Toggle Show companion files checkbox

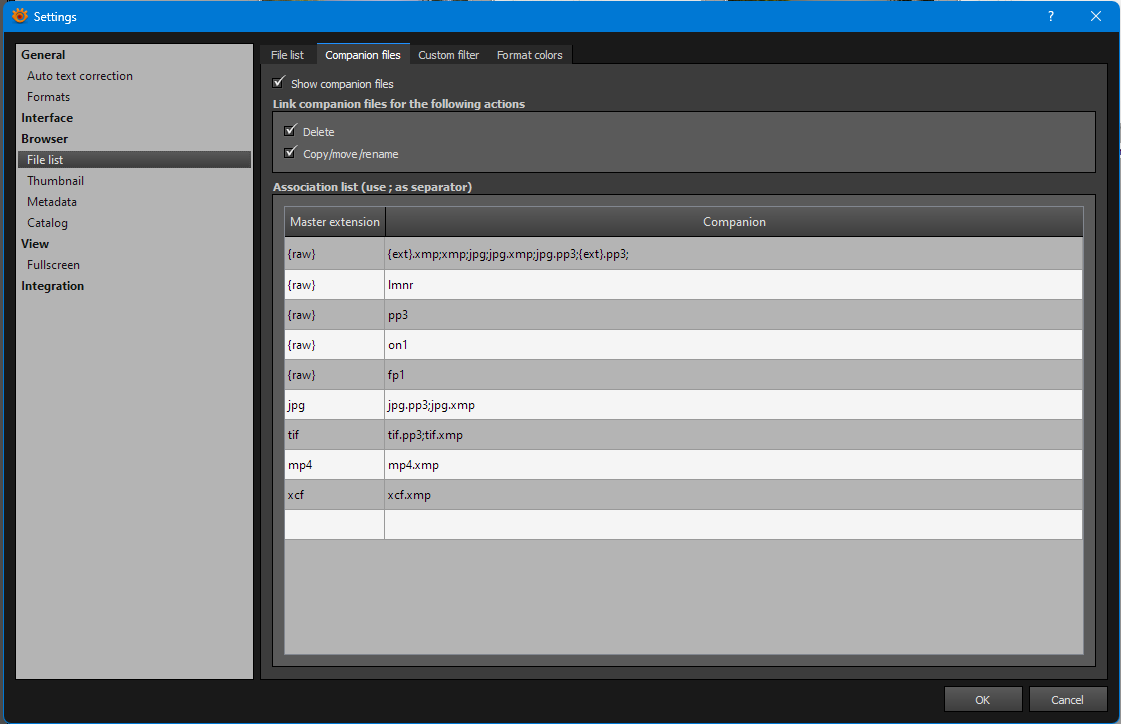279,83
